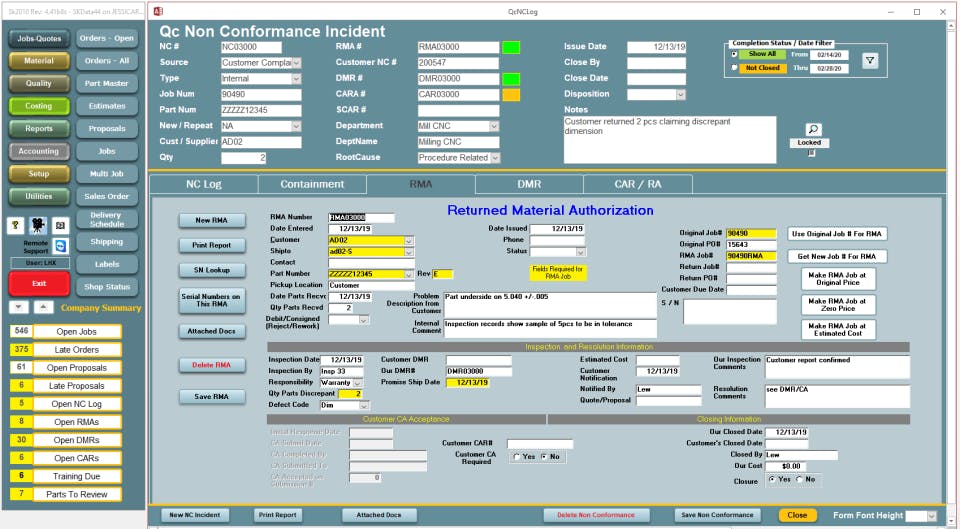Click the down arrow beside Company Summary

point(19,307)
